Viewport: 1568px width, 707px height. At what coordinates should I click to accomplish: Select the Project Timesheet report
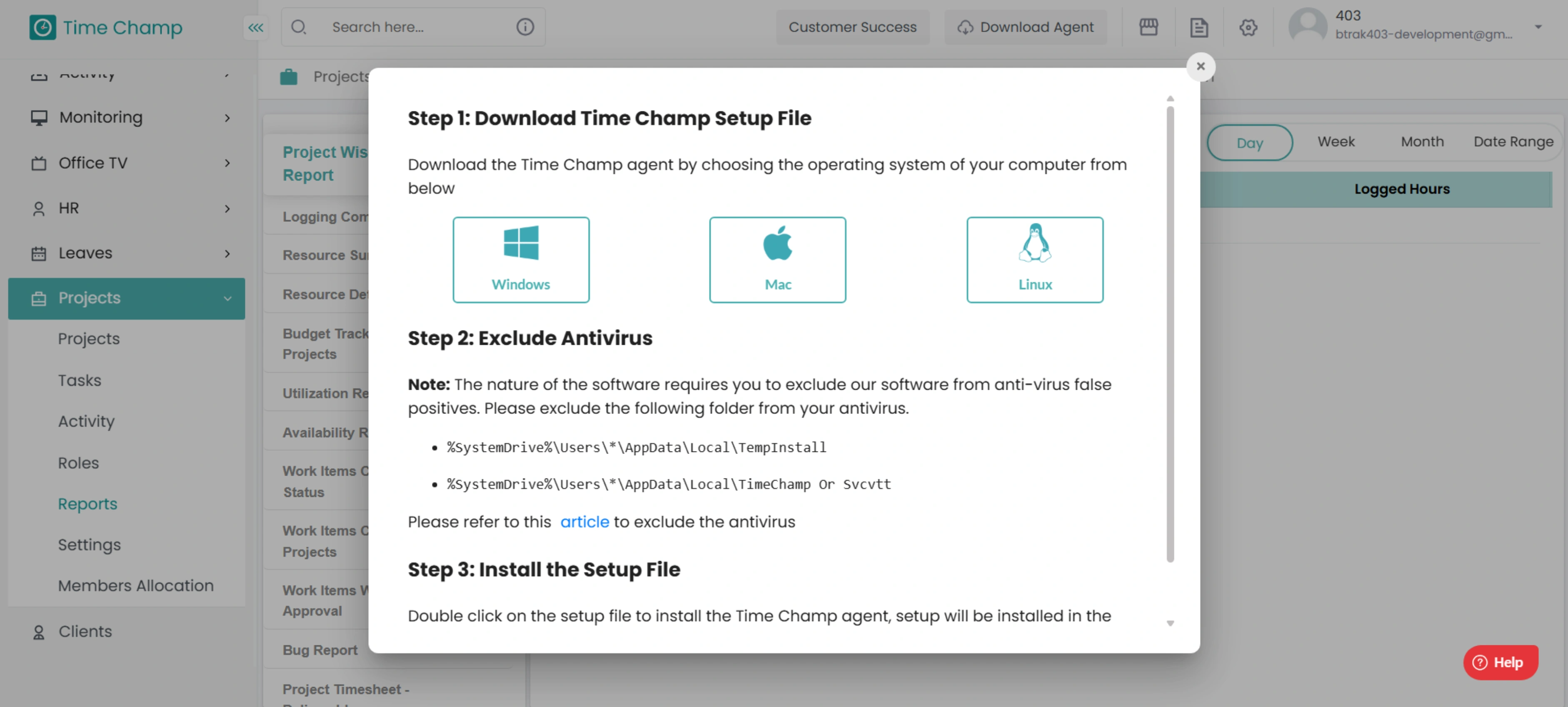(x=346, y=695)
